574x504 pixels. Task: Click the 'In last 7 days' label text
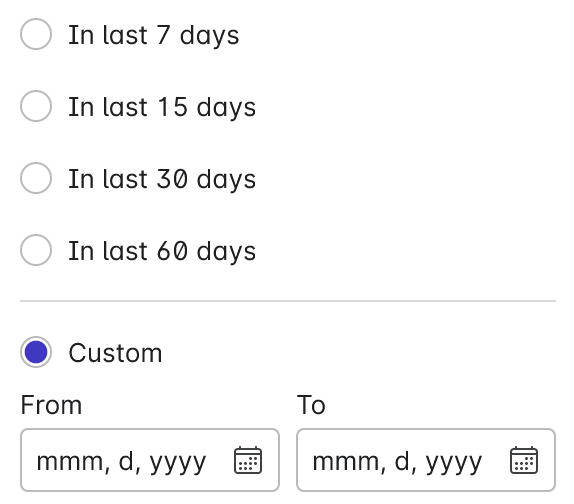tap(154, 36)
